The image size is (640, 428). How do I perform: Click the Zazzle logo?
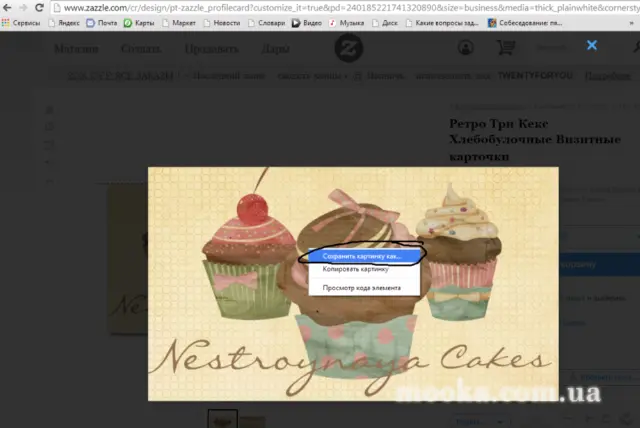click(349, 48)
